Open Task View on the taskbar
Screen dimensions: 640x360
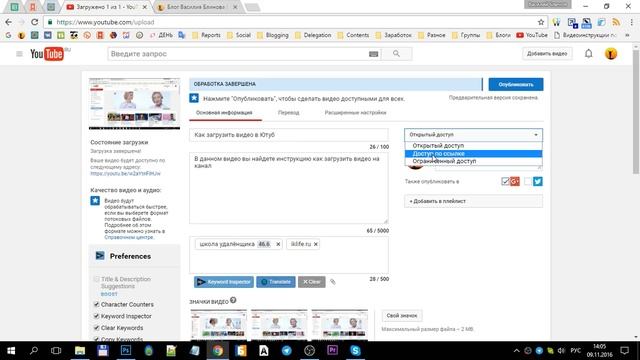coord(56,351)
